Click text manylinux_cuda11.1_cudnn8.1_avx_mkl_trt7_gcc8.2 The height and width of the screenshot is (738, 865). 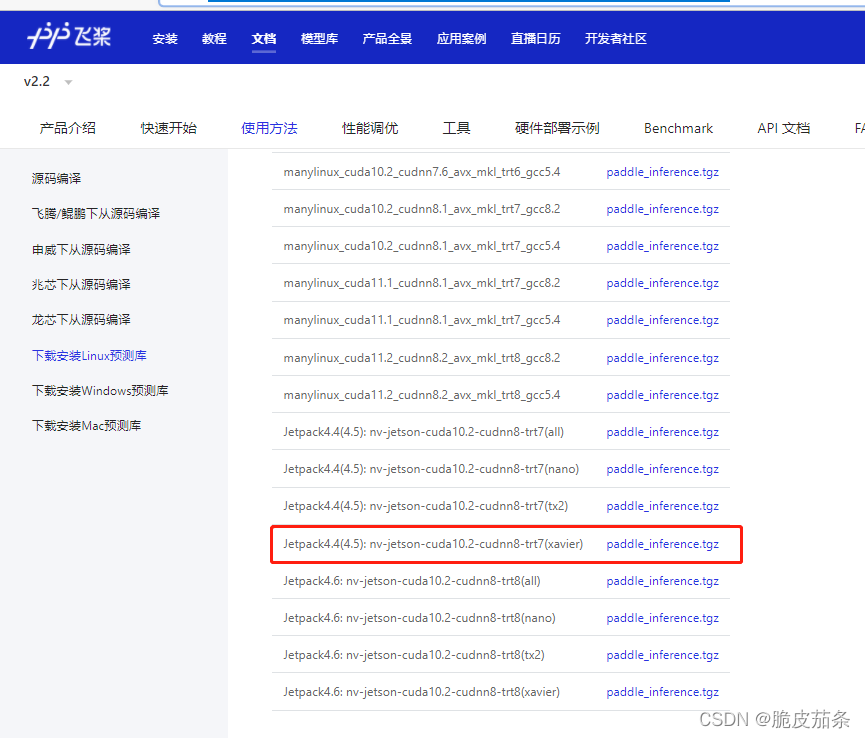(422, 283)
